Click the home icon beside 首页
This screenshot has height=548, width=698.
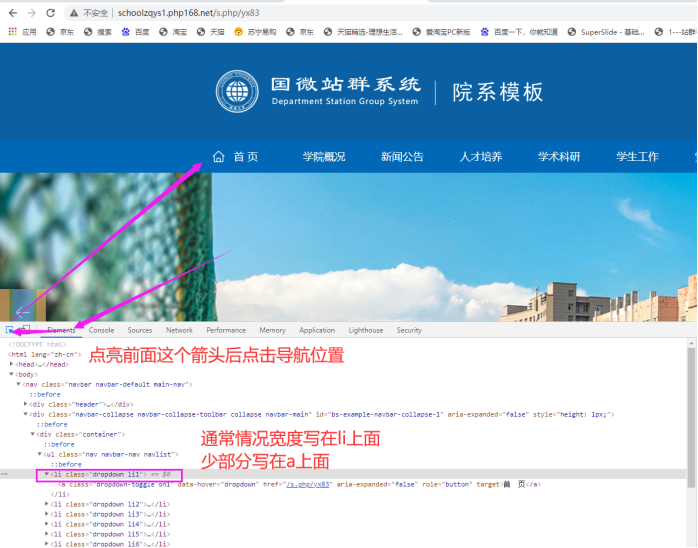pos(218,156)
